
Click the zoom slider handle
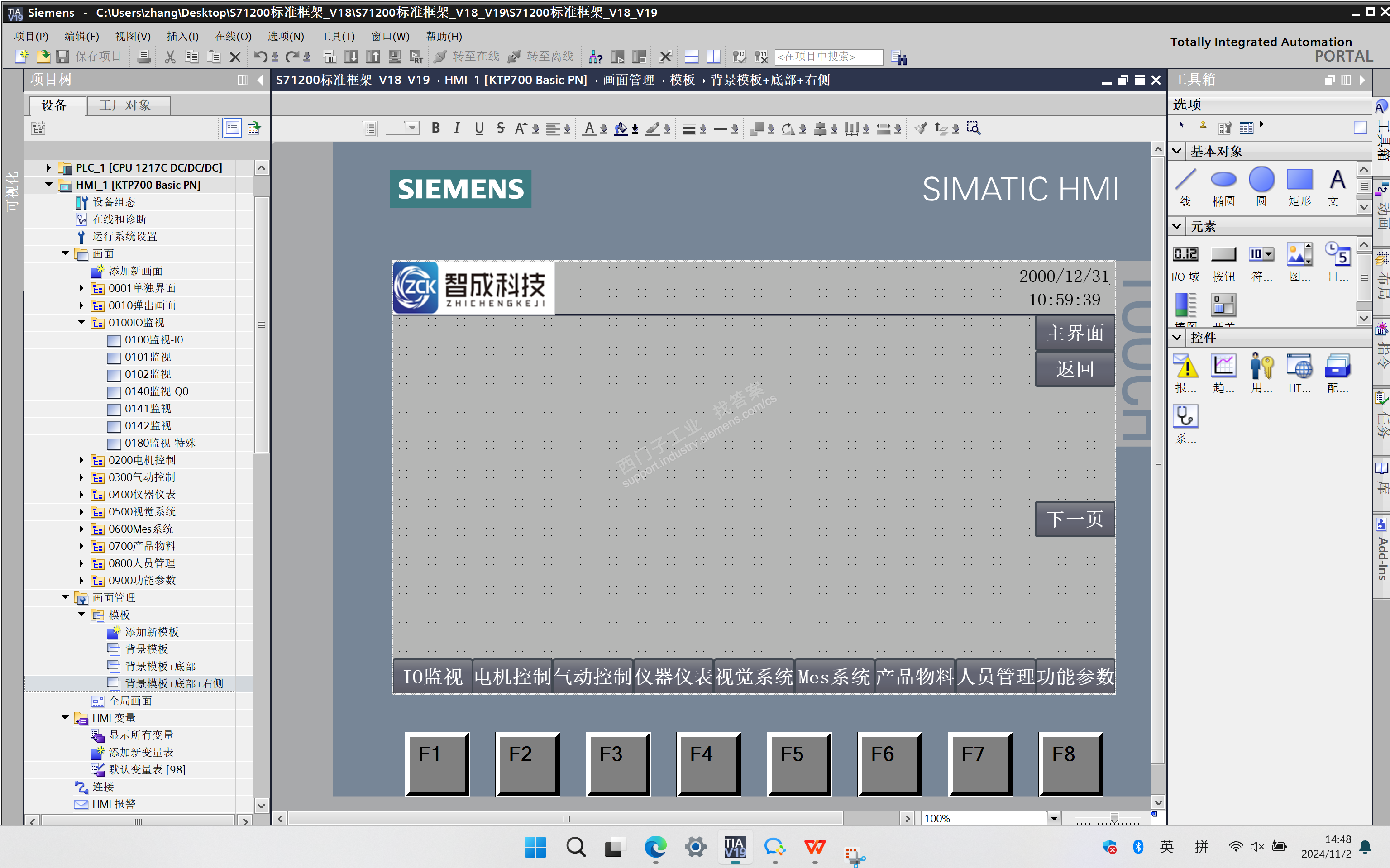point(1113,818)
